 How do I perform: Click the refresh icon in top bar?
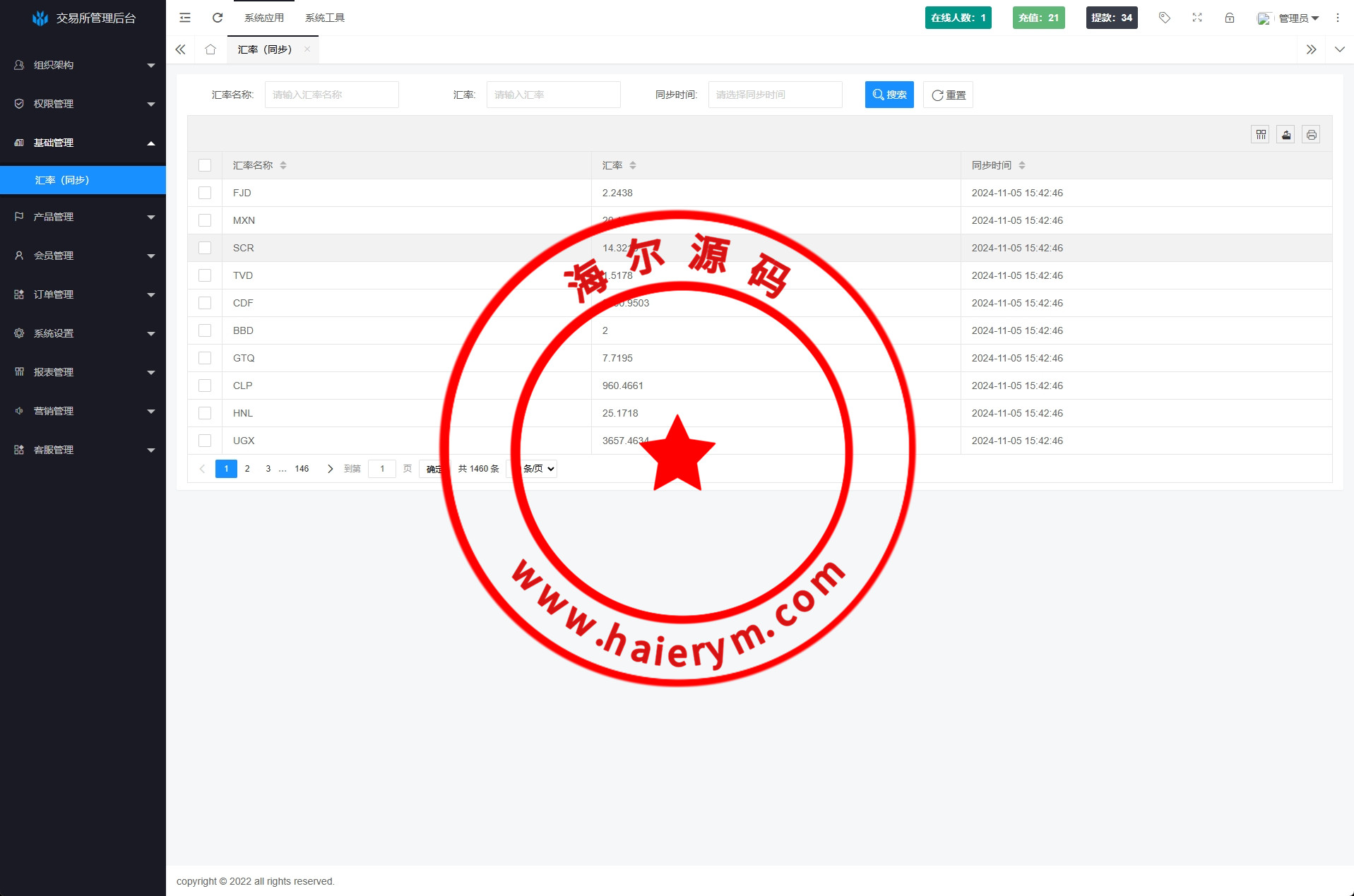(218, 18)
